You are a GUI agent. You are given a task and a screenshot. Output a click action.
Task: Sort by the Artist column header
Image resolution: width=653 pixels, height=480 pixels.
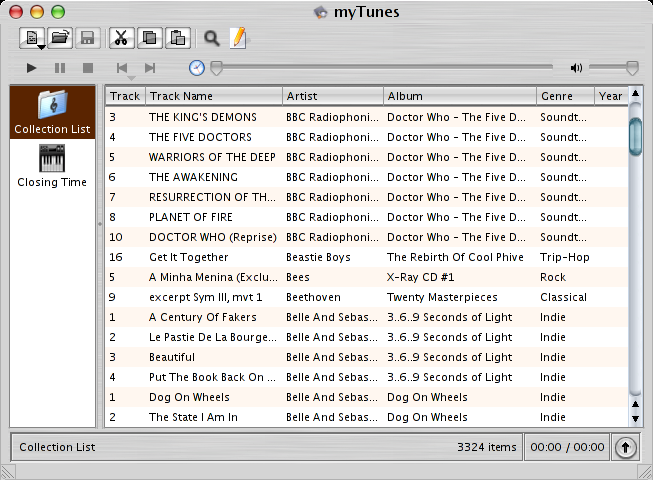tap(333, 96)
